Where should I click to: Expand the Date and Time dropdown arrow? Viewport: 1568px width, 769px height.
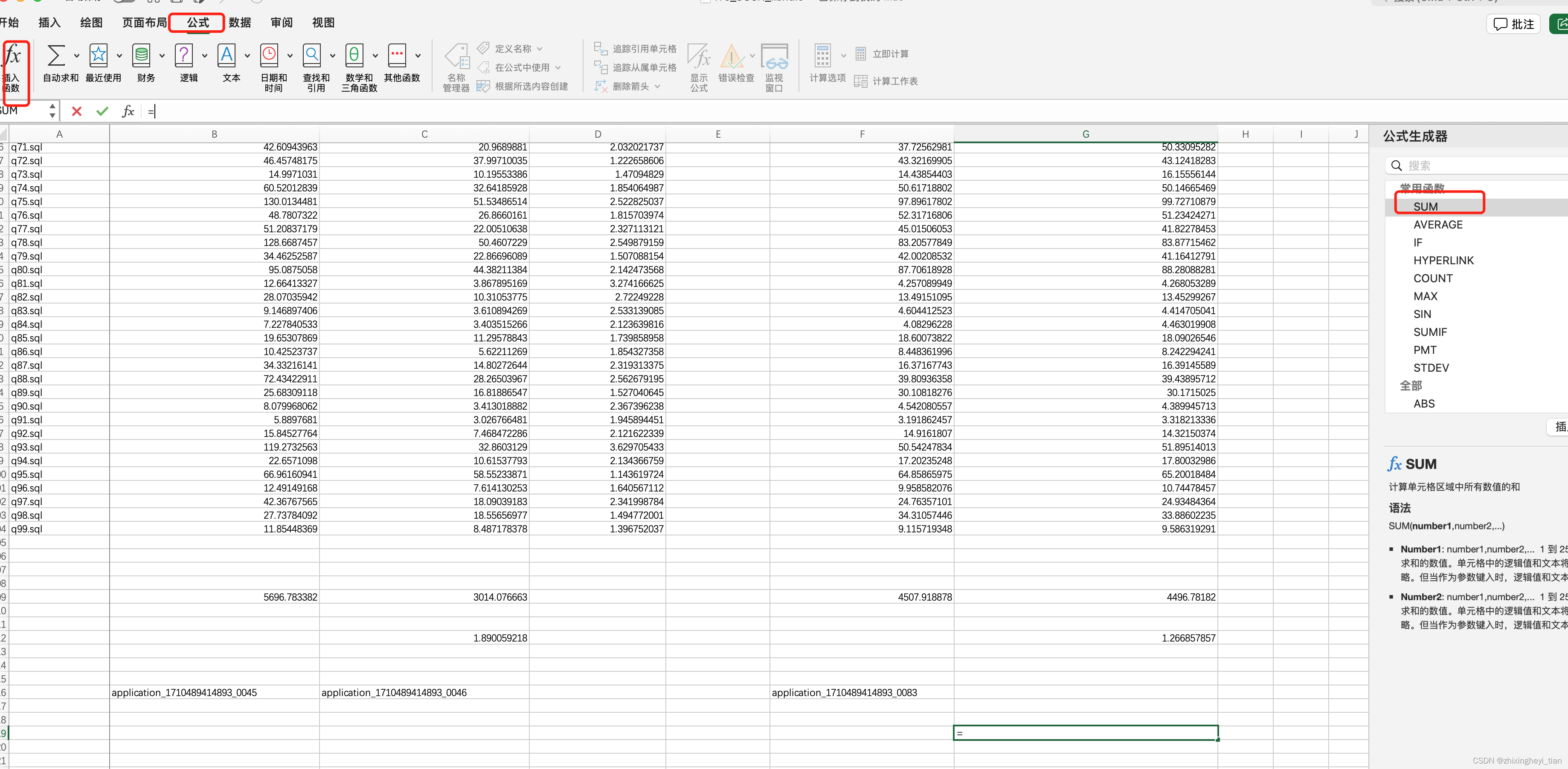pyautogui.click(x=290, y=56)
